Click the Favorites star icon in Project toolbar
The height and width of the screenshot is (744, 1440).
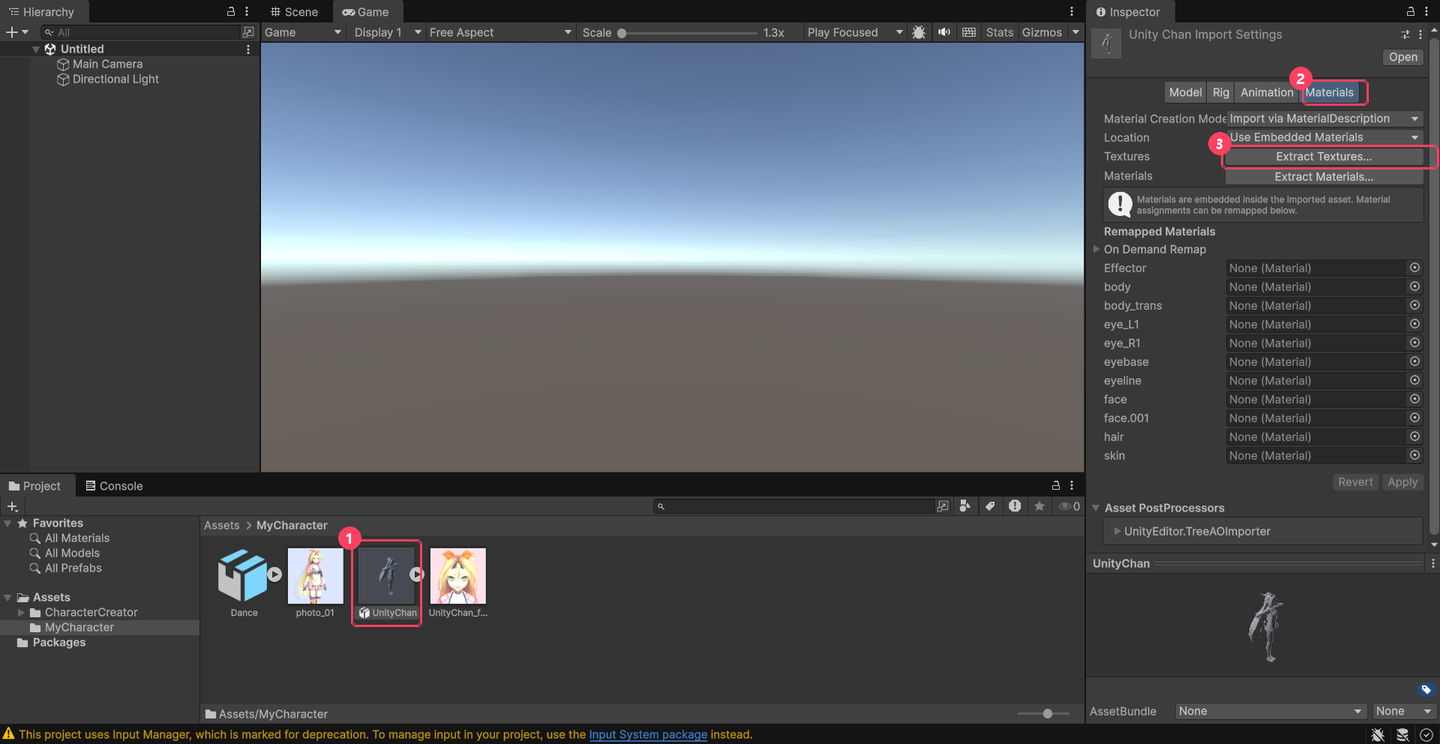coord(1040,507)
